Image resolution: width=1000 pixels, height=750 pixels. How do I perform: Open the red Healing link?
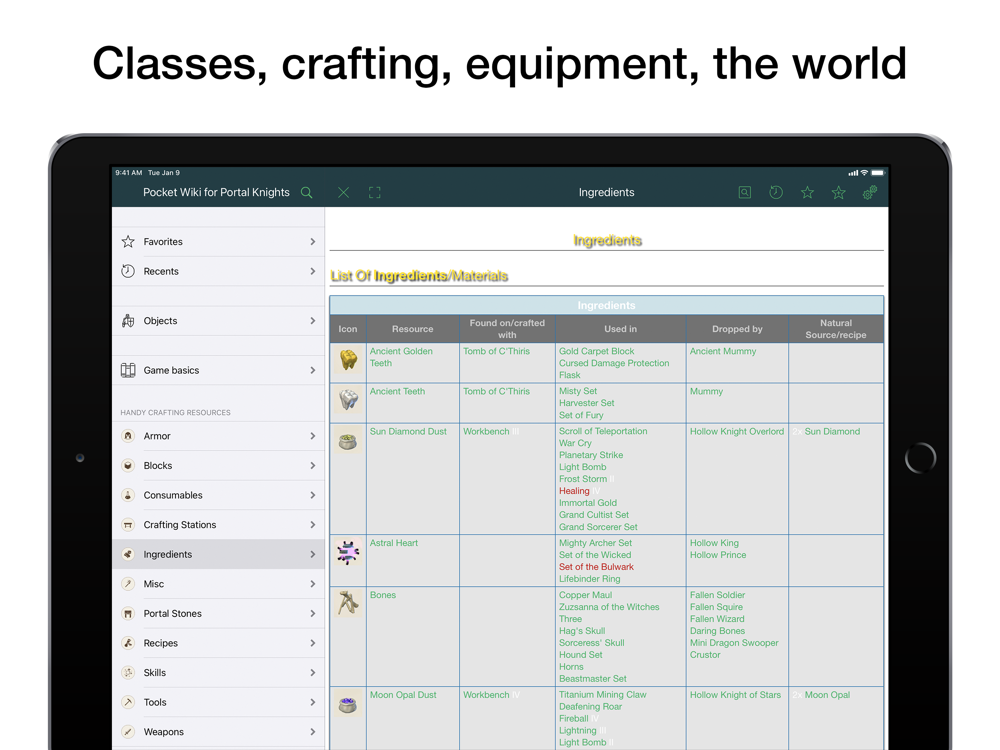click(574, 491)
